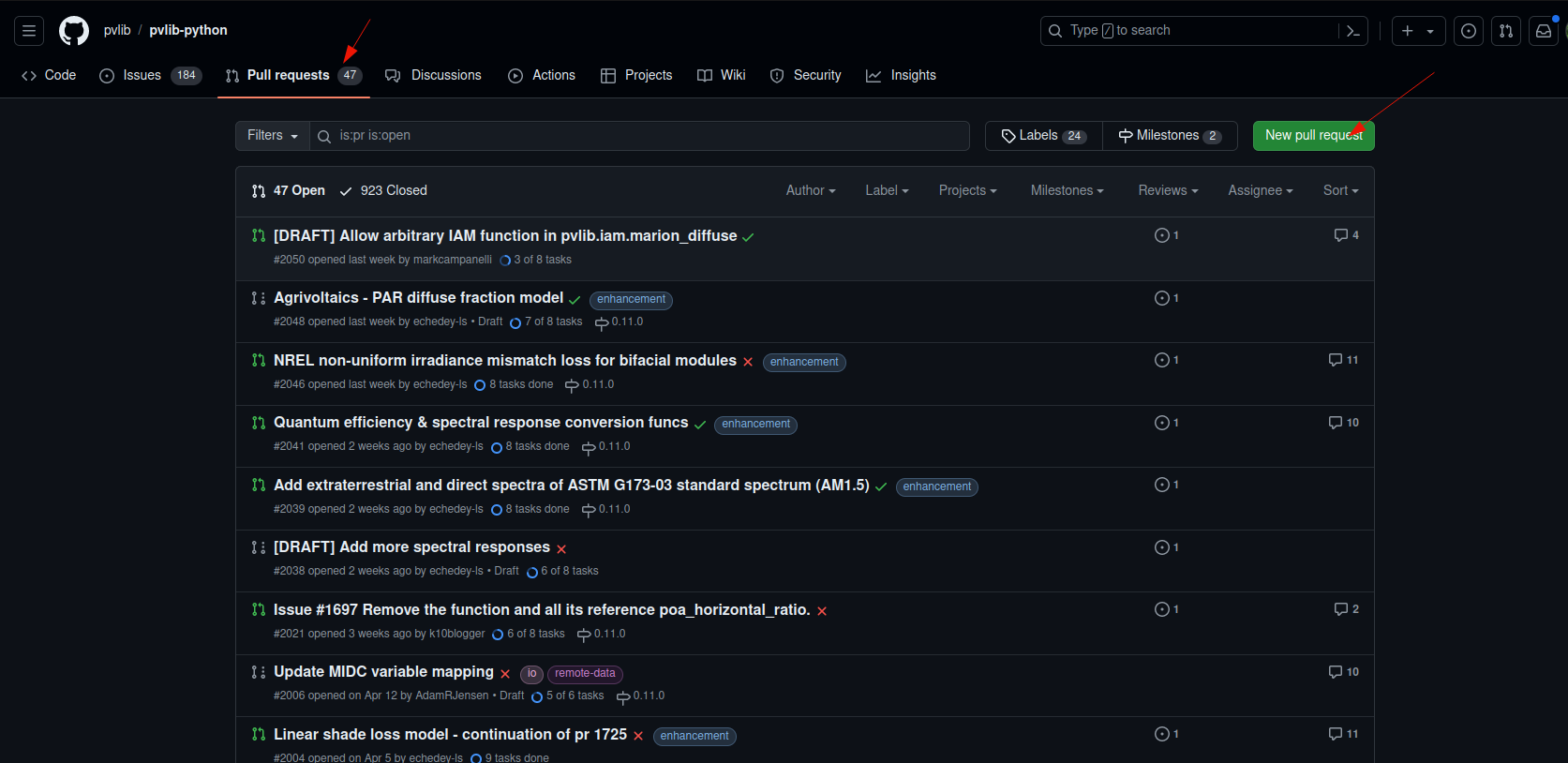Switch to the Code tab

pyautogui.click(x=49, y=76)
